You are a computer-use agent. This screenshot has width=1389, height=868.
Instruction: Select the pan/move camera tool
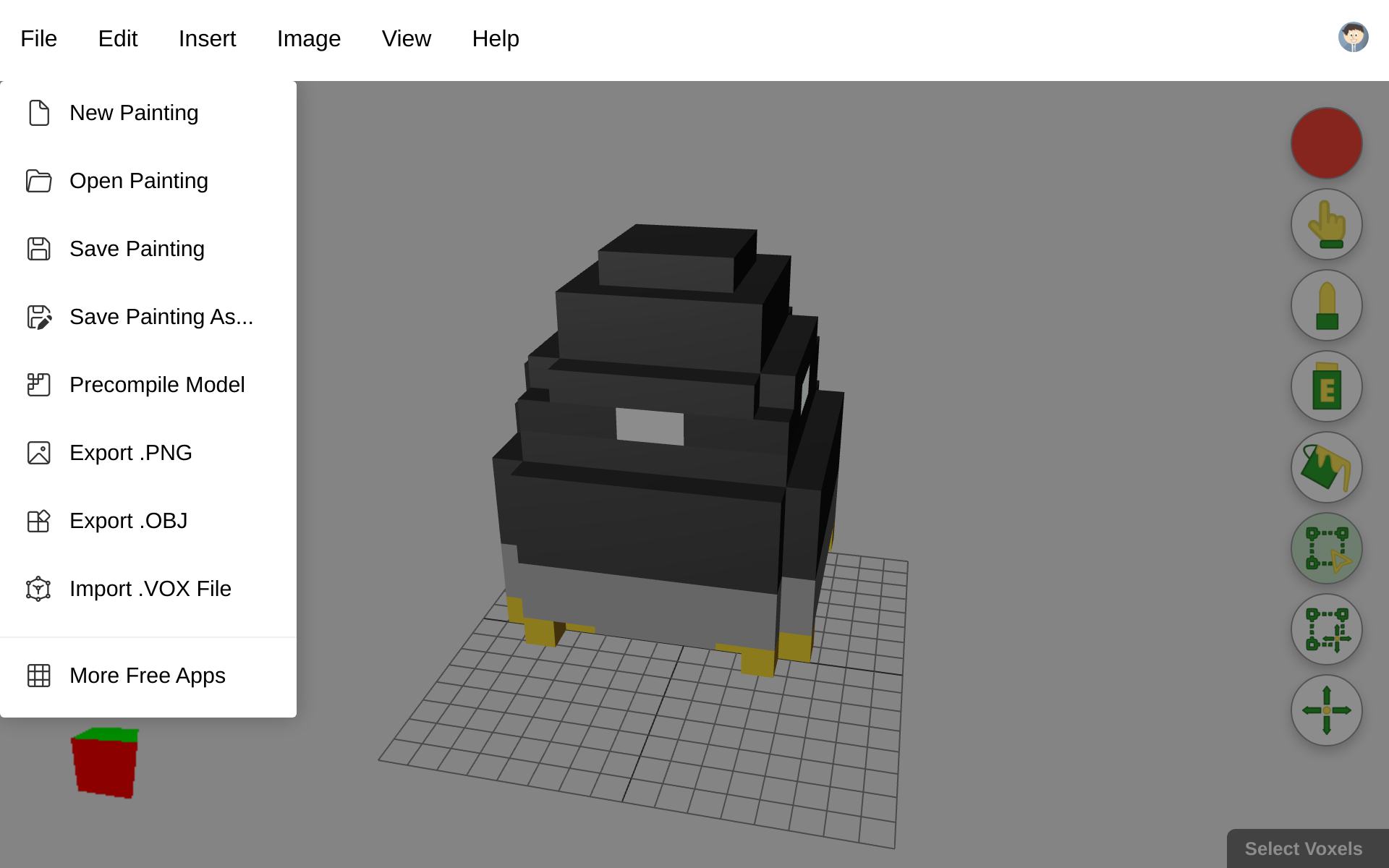click(1327, 710)
